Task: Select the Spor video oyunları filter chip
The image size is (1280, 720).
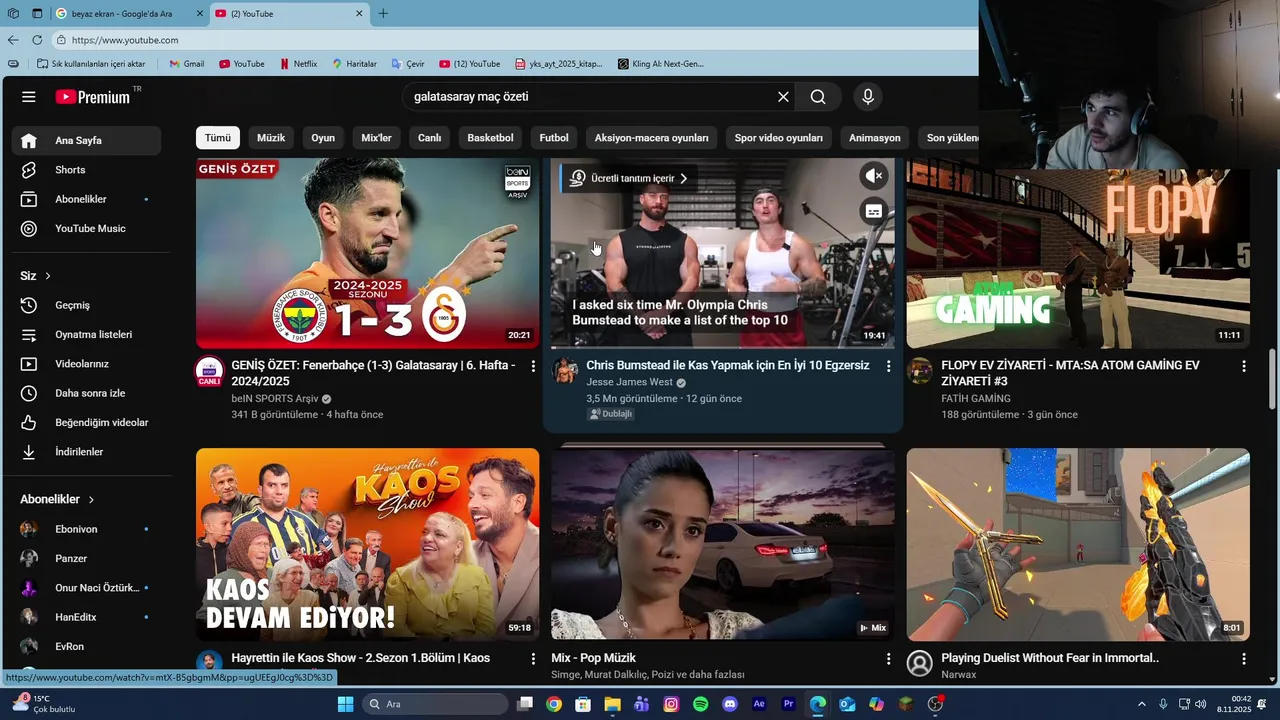Action: tap(779, 138)
